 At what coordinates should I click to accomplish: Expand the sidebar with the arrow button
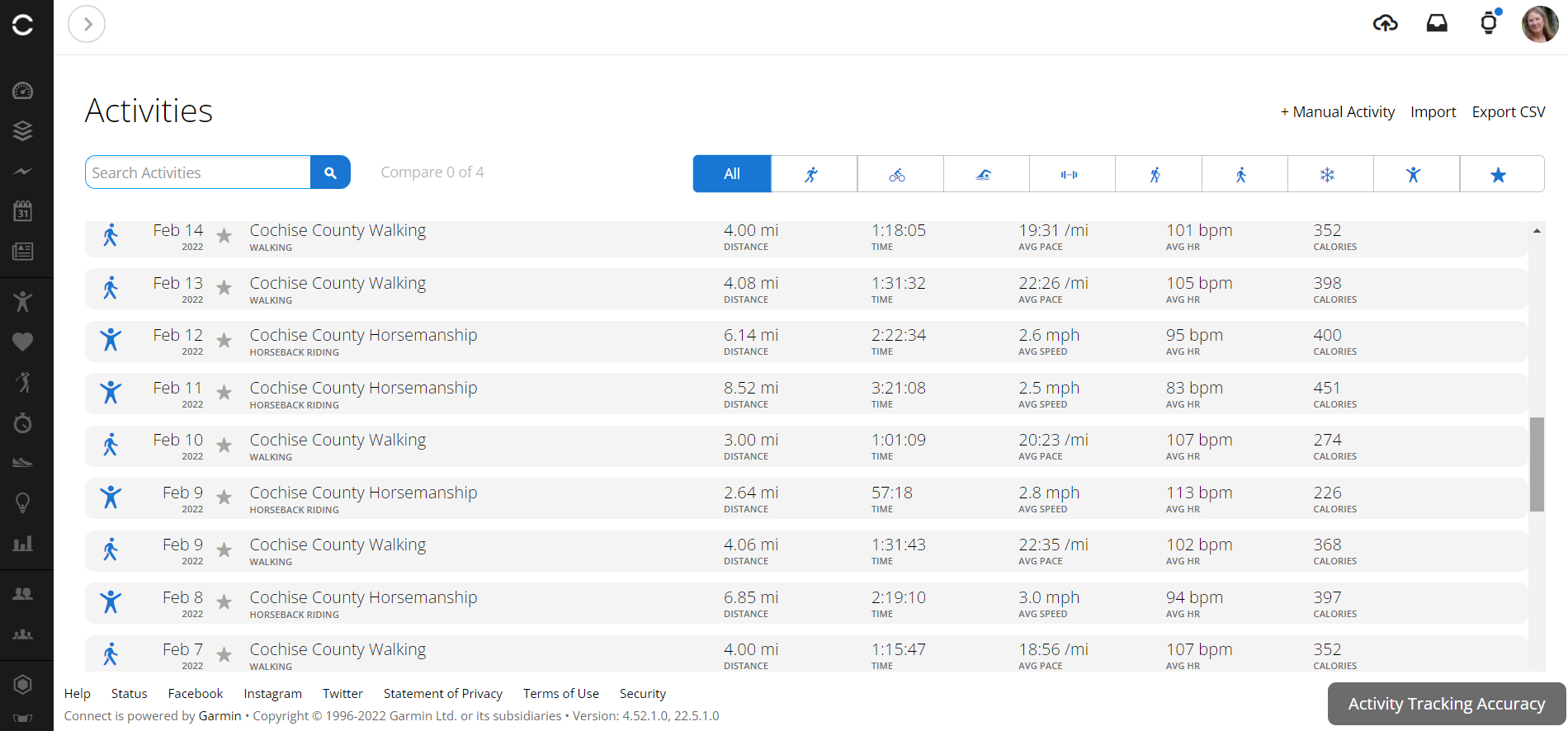87,24
